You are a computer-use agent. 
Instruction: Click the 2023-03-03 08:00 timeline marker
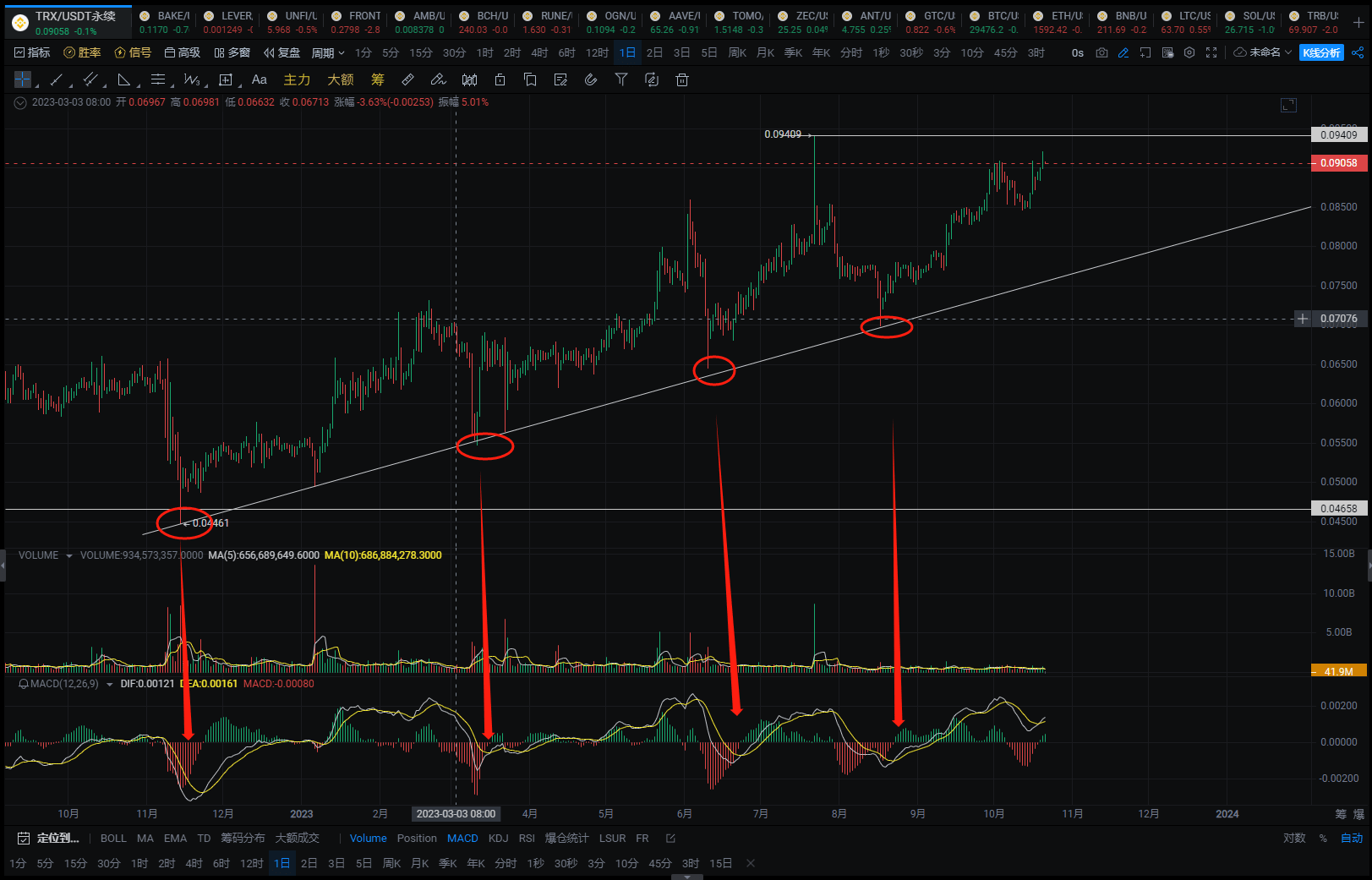456,814
